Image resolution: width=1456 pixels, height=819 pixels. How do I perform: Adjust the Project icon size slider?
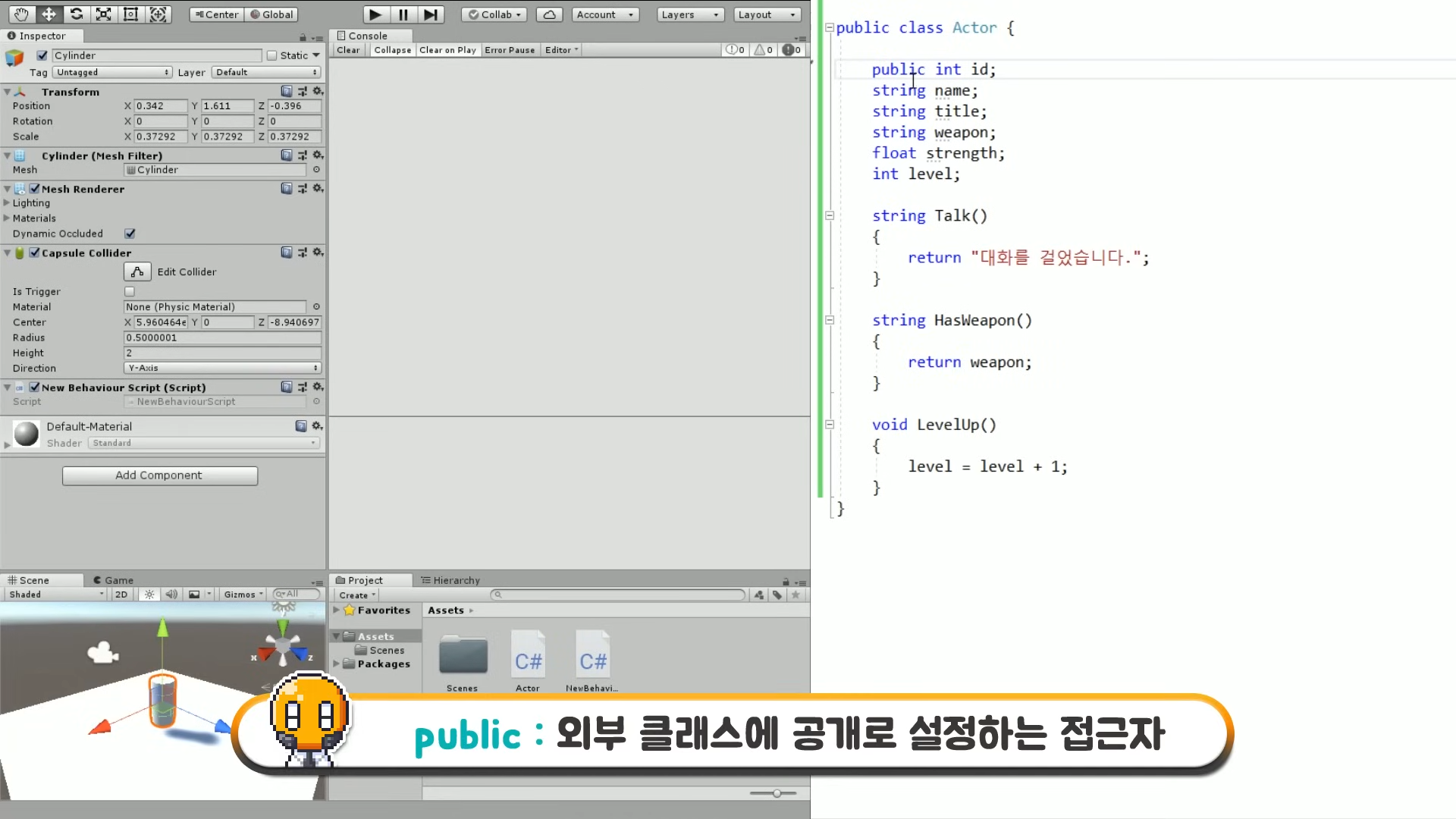coord(777,793)
